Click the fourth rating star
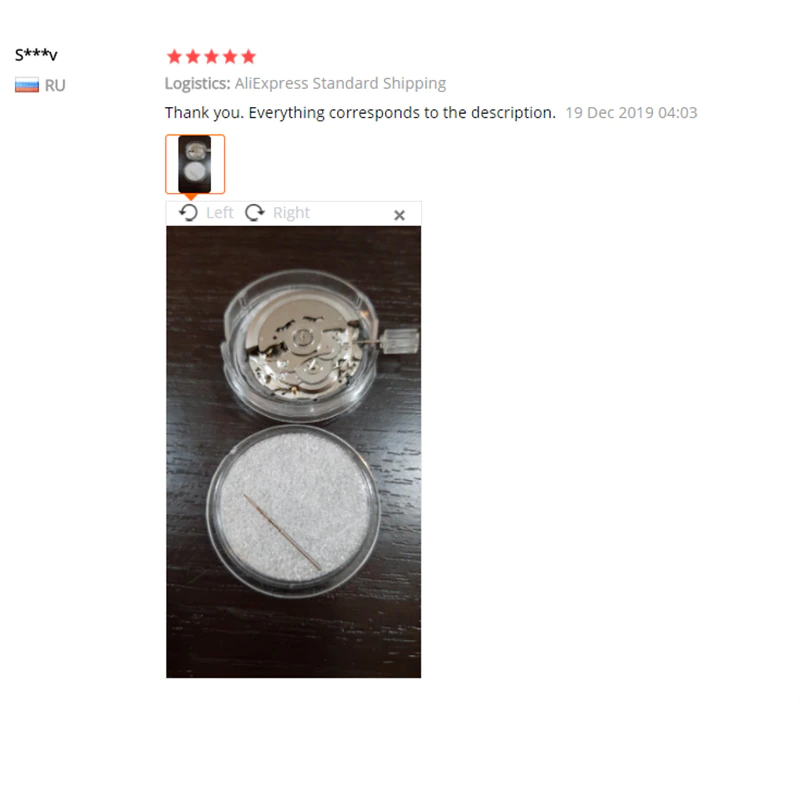The width and height of the screenshot is (800, 800). (230, 57)
